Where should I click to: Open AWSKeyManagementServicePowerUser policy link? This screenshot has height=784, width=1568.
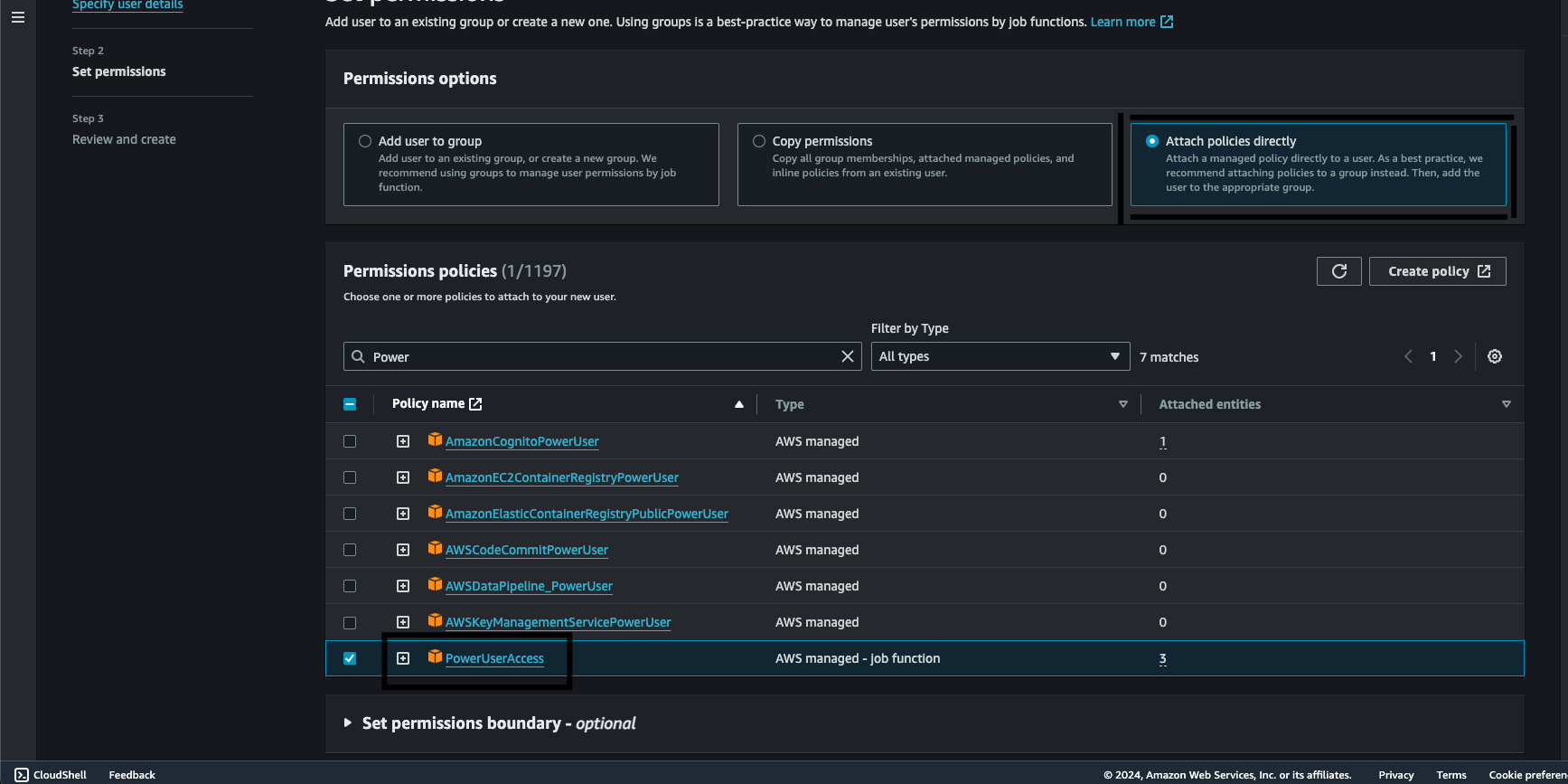tap(559, 622)
